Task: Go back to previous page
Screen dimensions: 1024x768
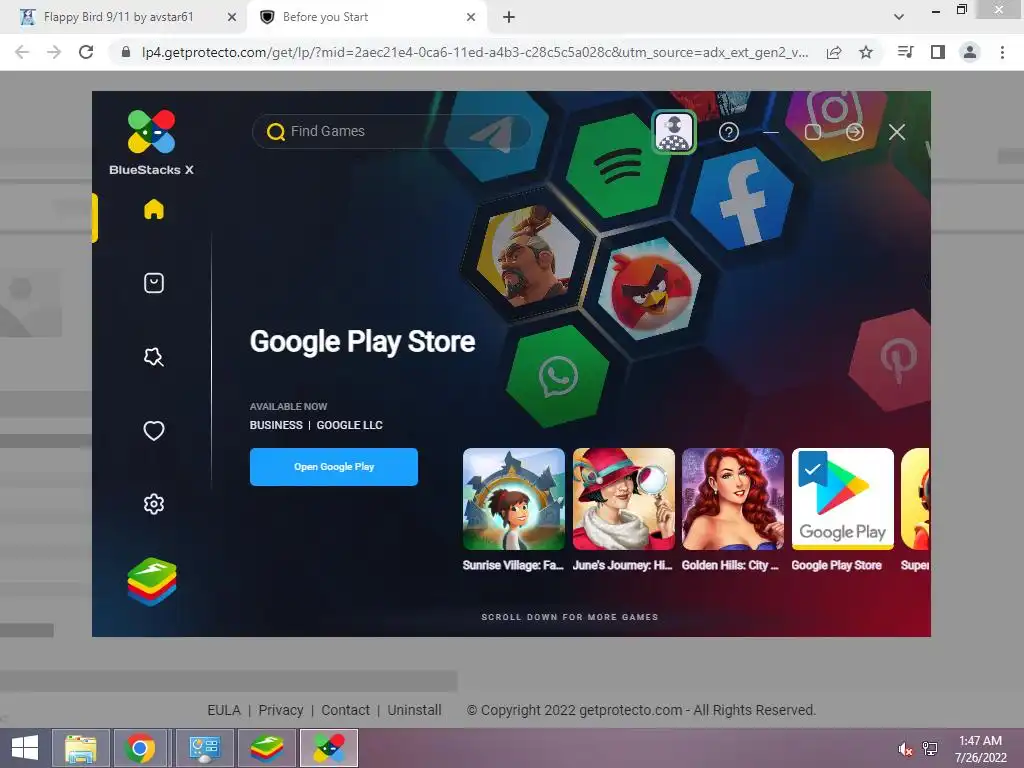Action: (22, 52)
